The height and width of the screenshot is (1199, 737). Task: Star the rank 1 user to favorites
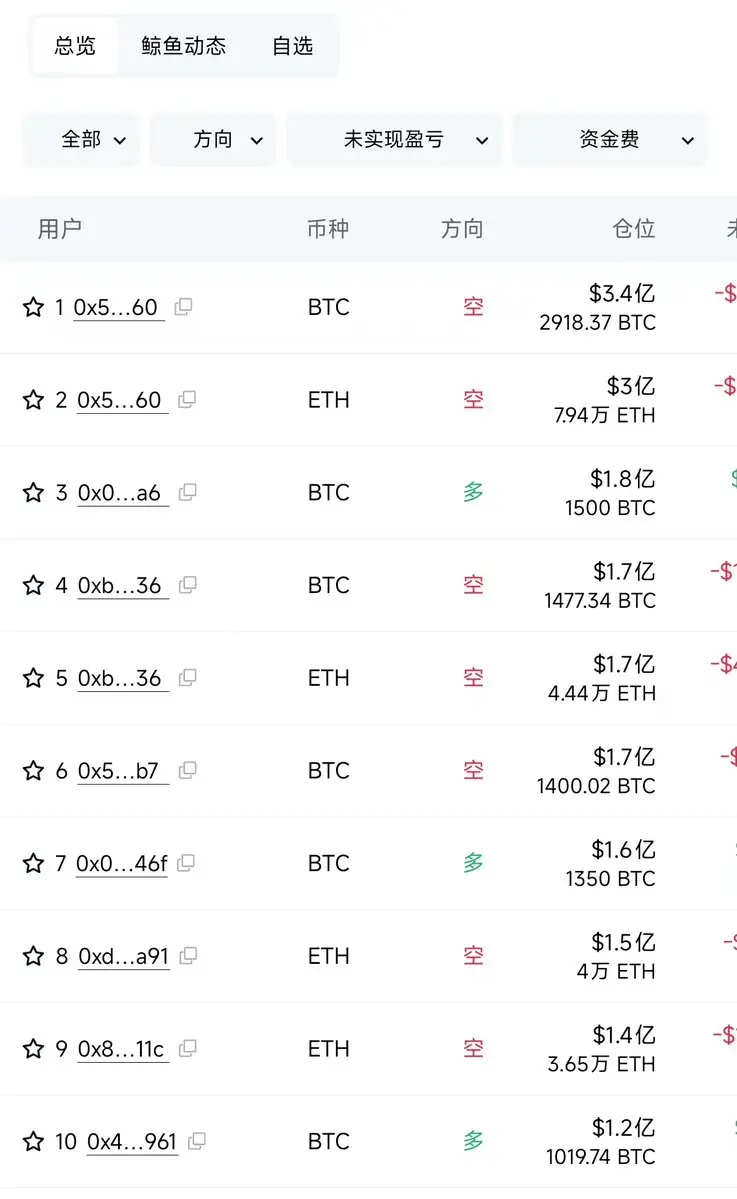point(34,307)
